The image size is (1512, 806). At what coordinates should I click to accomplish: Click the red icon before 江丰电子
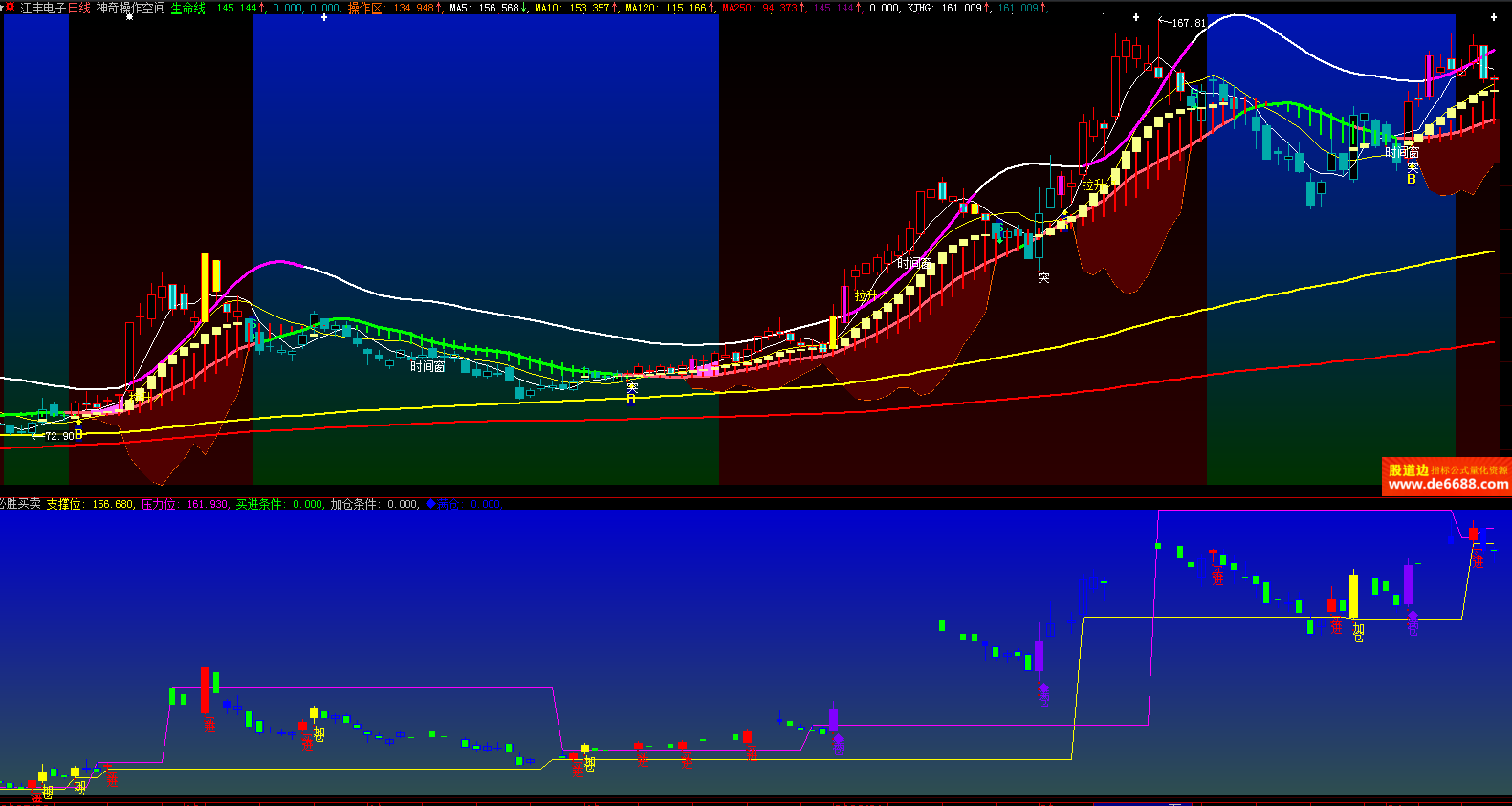coord(10,8)
